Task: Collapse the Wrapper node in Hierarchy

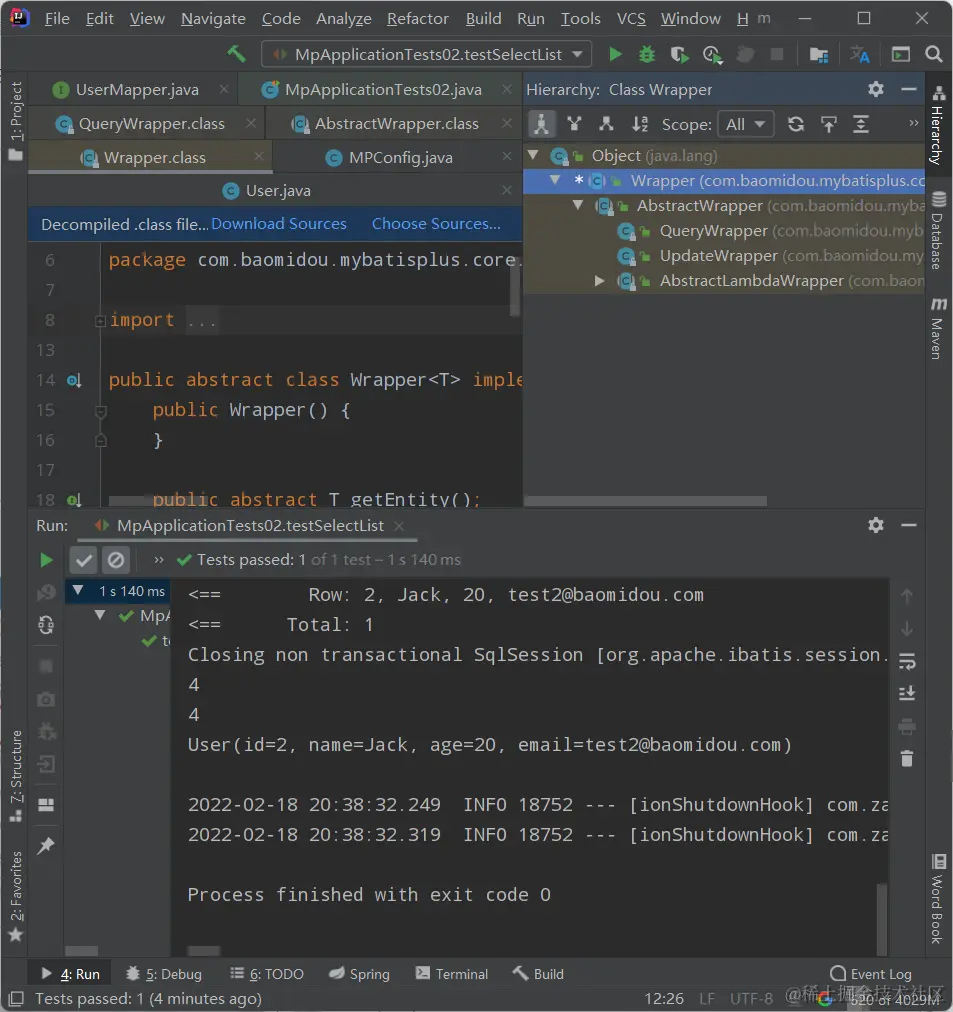Action: (555, 181)
